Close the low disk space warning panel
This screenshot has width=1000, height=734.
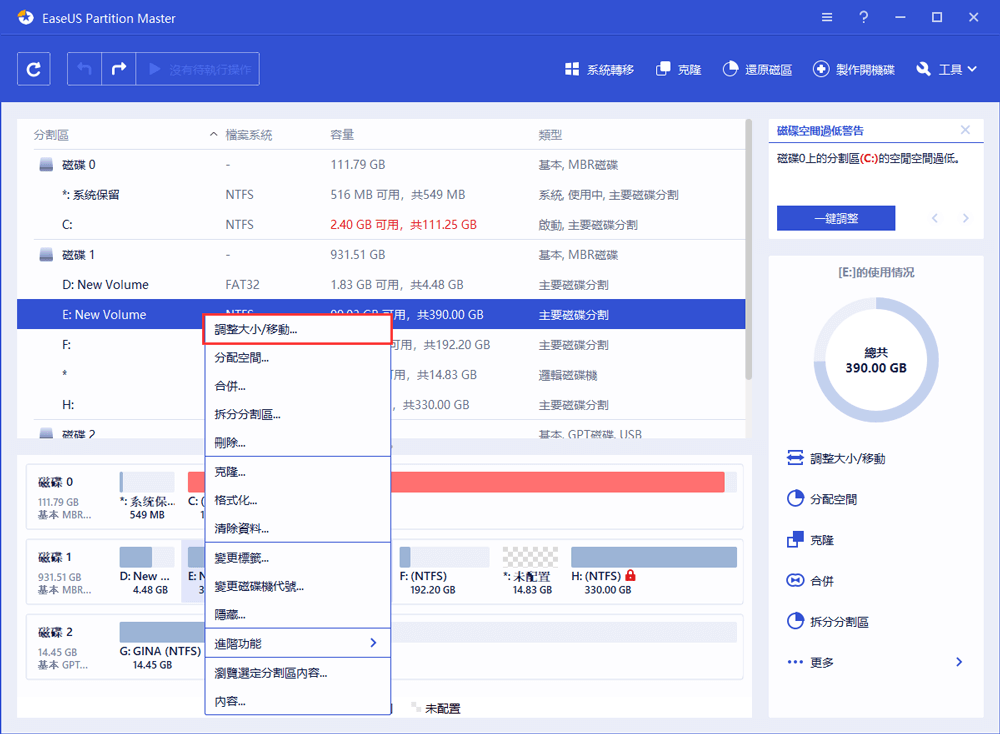click(965, 130)
